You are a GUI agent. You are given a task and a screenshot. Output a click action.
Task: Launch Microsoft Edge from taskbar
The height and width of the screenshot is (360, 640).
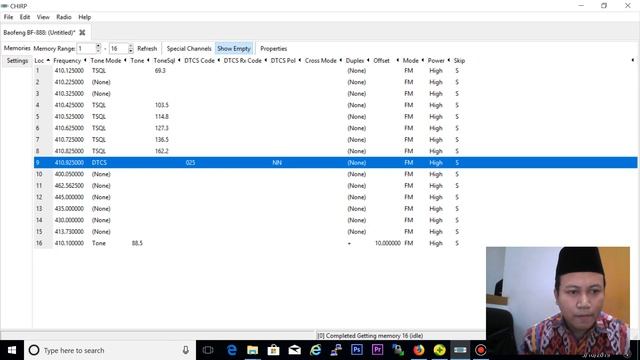tap(232, 350)
